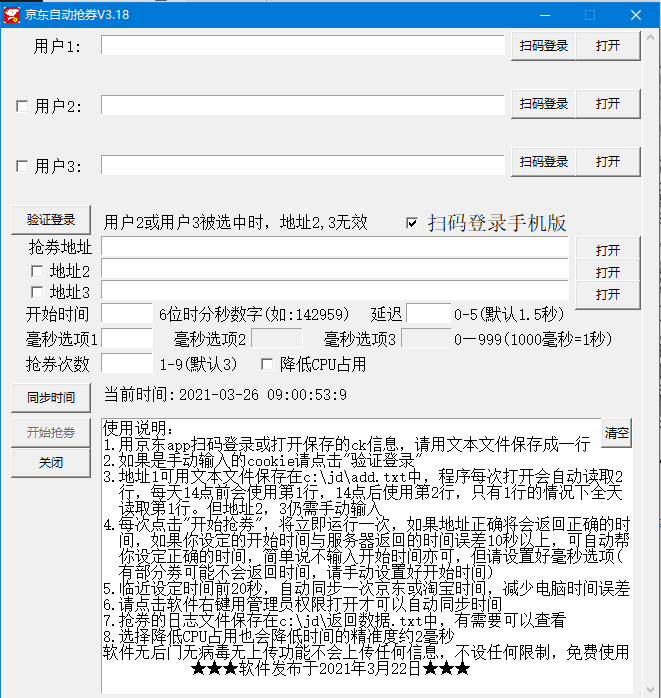Click 打开 button for 地址3 row
This screenshot has width=661, height=698.
[608, 294]
